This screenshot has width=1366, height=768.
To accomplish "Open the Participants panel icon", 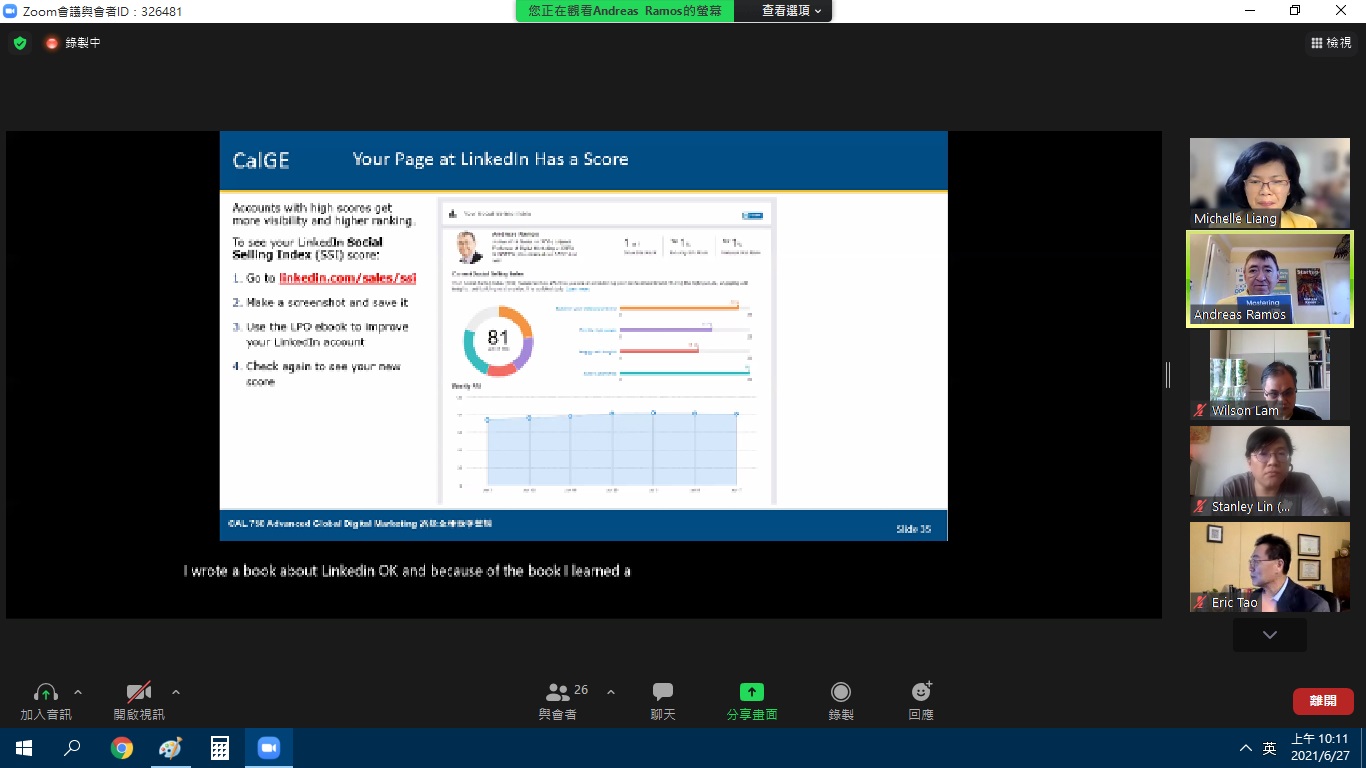I will point(558,693).
